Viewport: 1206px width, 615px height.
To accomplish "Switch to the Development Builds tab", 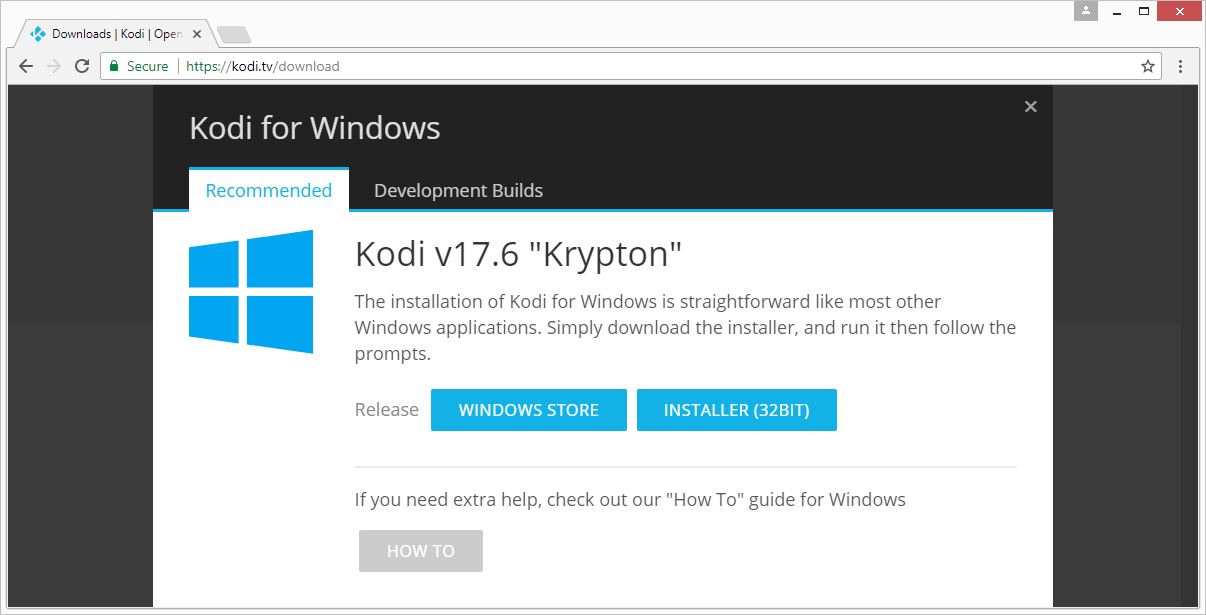I will 458,190.
